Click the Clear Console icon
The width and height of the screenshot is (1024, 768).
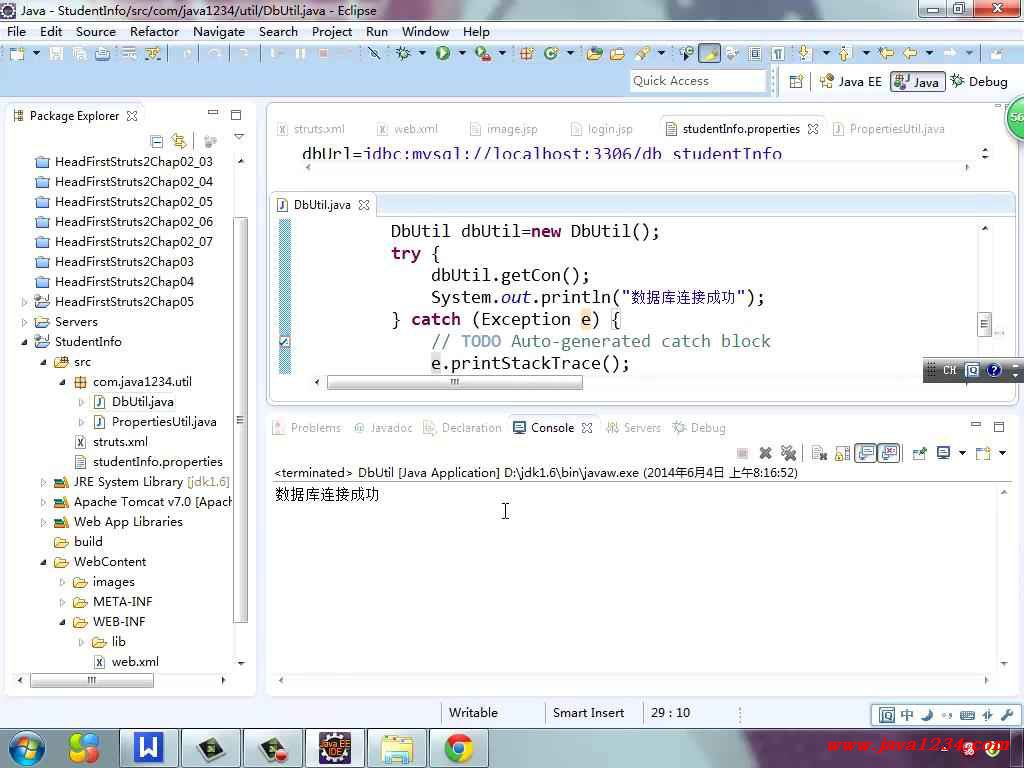(819, 453)
